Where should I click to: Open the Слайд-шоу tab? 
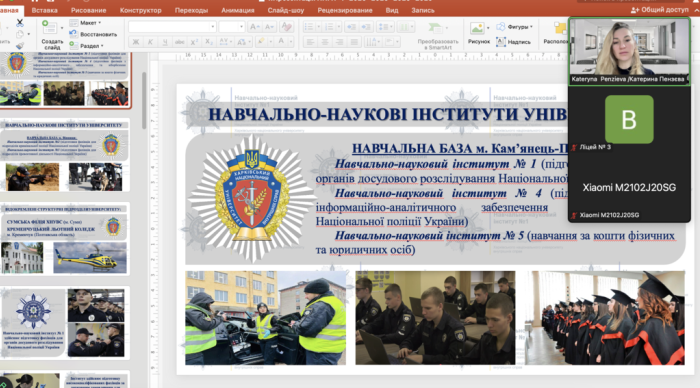(x=286, y=10)
